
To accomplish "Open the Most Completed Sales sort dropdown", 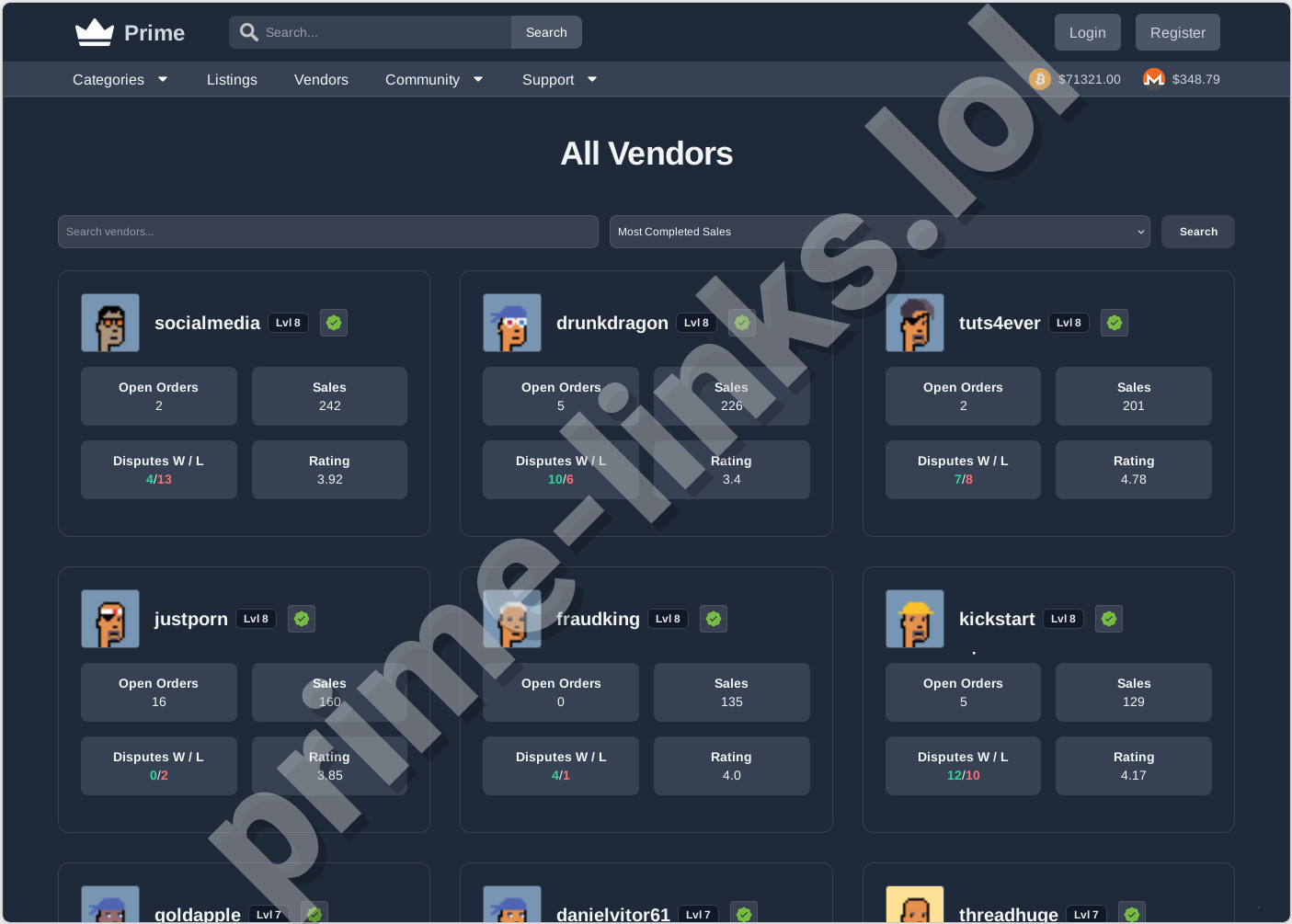I will coord(879,232).
